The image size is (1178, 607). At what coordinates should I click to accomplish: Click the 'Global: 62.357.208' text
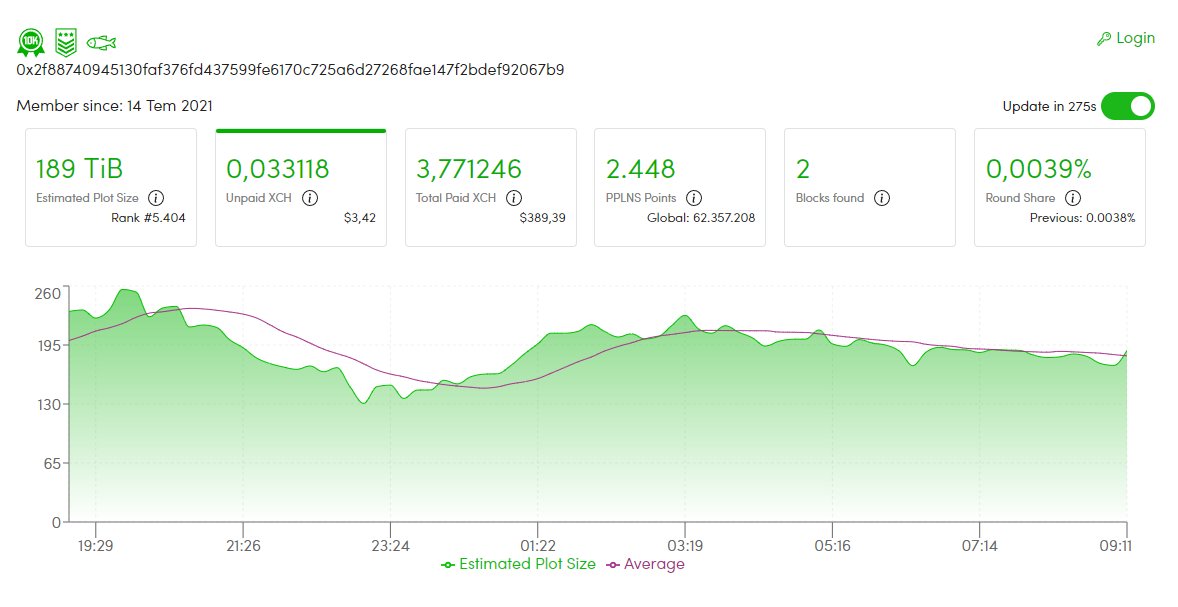point(701,218)
